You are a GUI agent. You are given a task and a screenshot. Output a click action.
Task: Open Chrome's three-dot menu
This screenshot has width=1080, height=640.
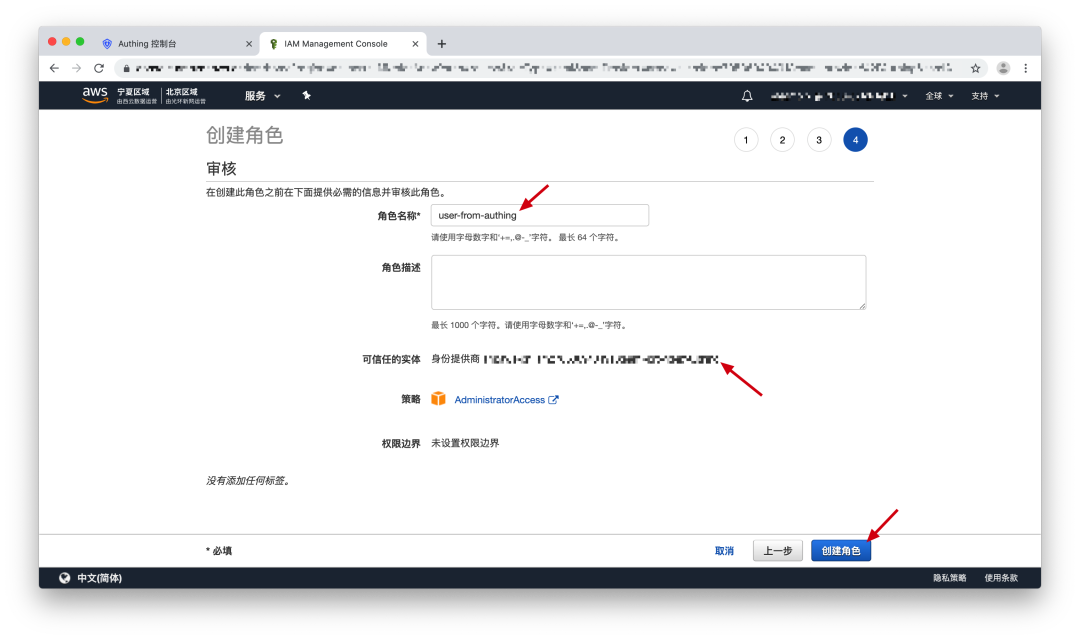pos(1026,68)
